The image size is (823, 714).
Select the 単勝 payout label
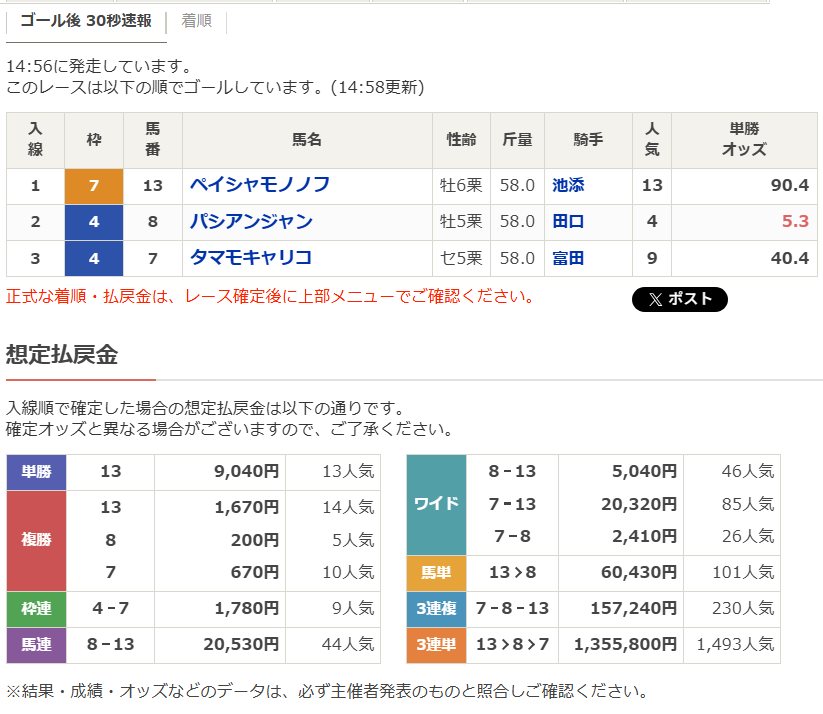tap(36, 472)
